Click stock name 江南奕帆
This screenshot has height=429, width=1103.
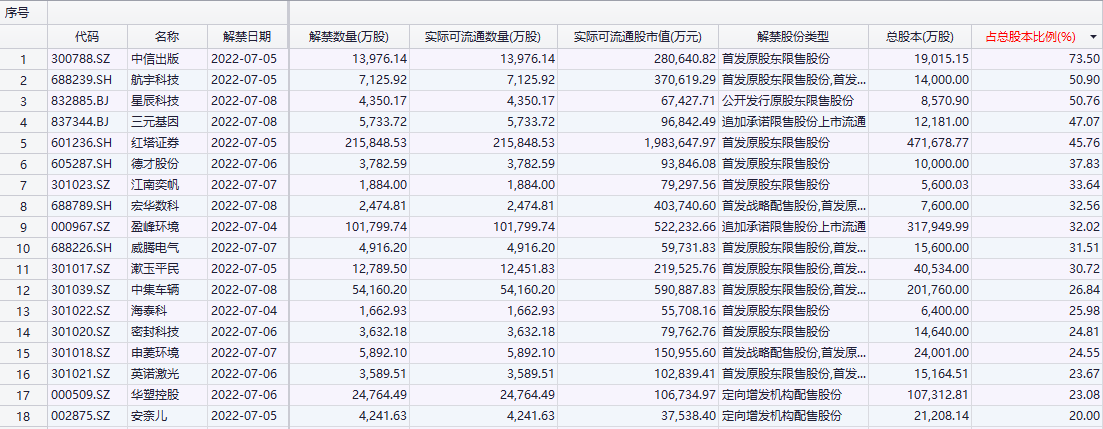[155, 186]
